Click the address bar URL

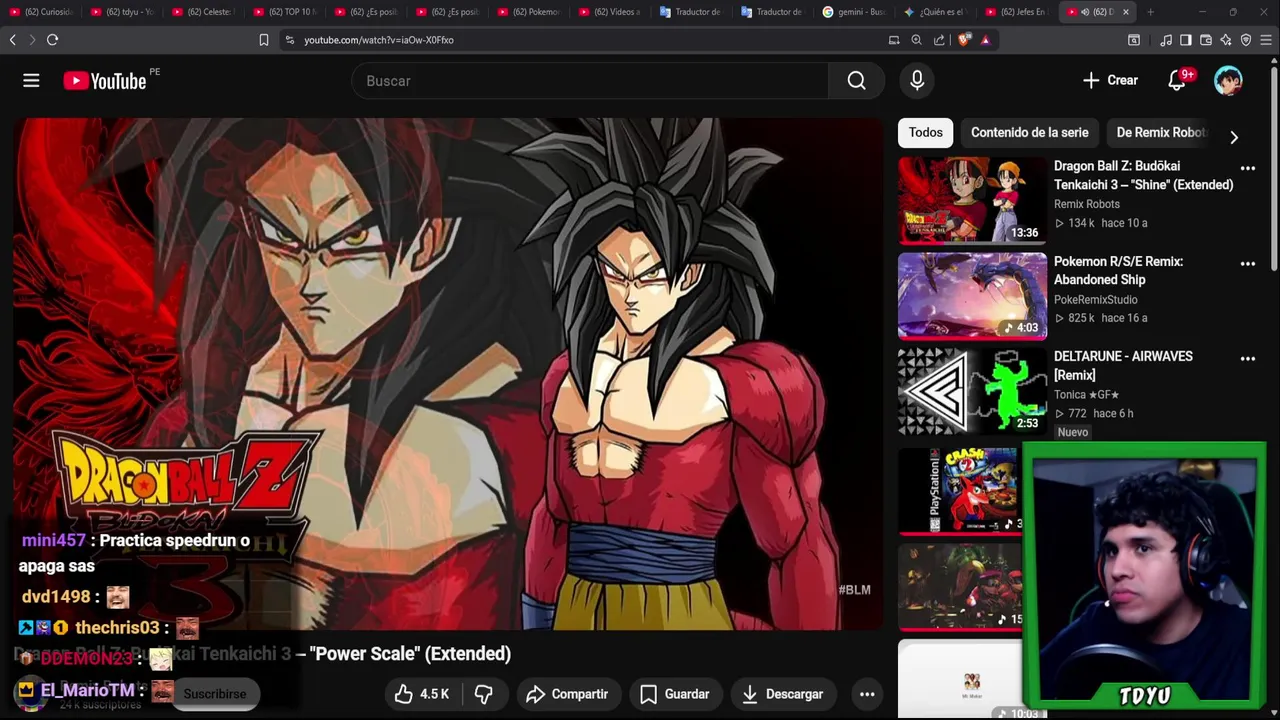click(x=379, y=40)
